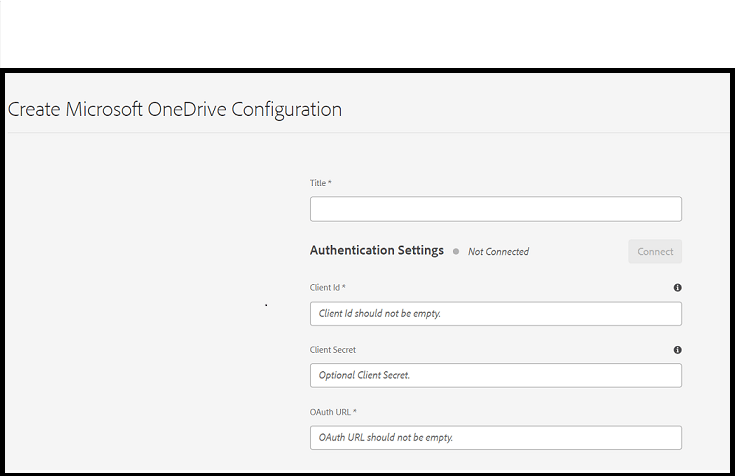Click the Client Secret label

click(x=333, y=350)
